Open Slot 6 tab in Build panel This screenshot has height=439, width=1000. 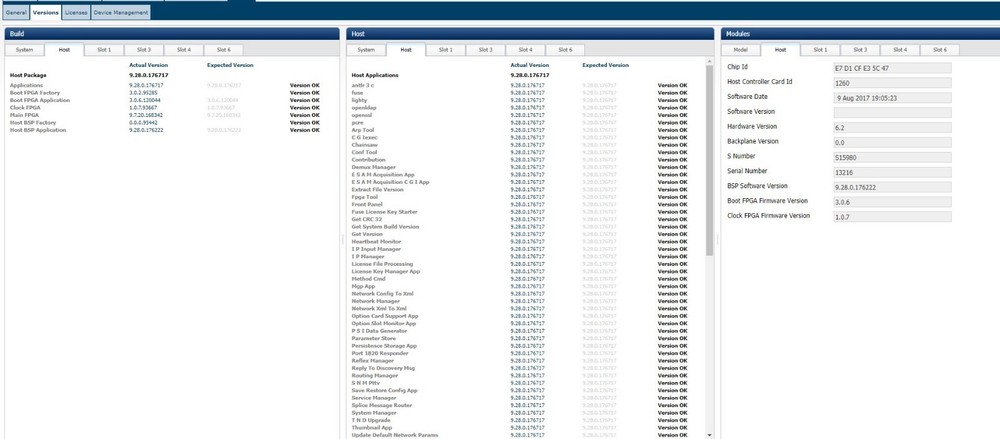(x=223, y=50)
